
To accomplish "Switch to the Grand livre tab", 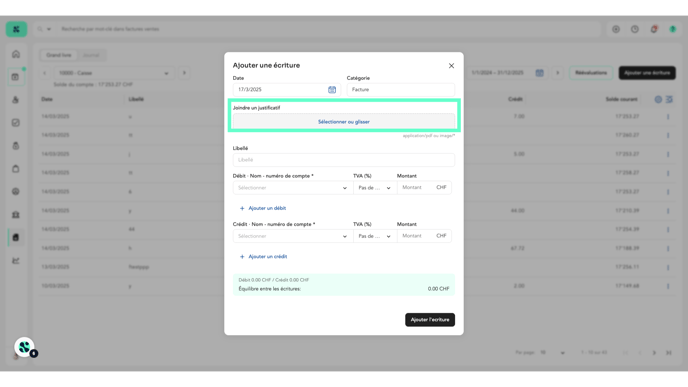I will pos(59,55).
